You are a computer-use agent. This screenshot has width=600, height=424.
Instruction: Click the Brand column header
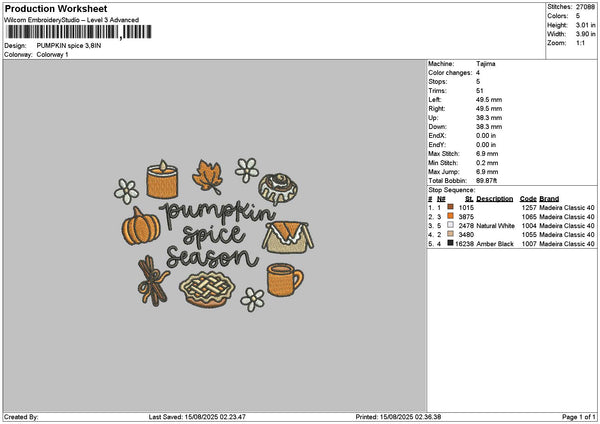click(549, 199)
